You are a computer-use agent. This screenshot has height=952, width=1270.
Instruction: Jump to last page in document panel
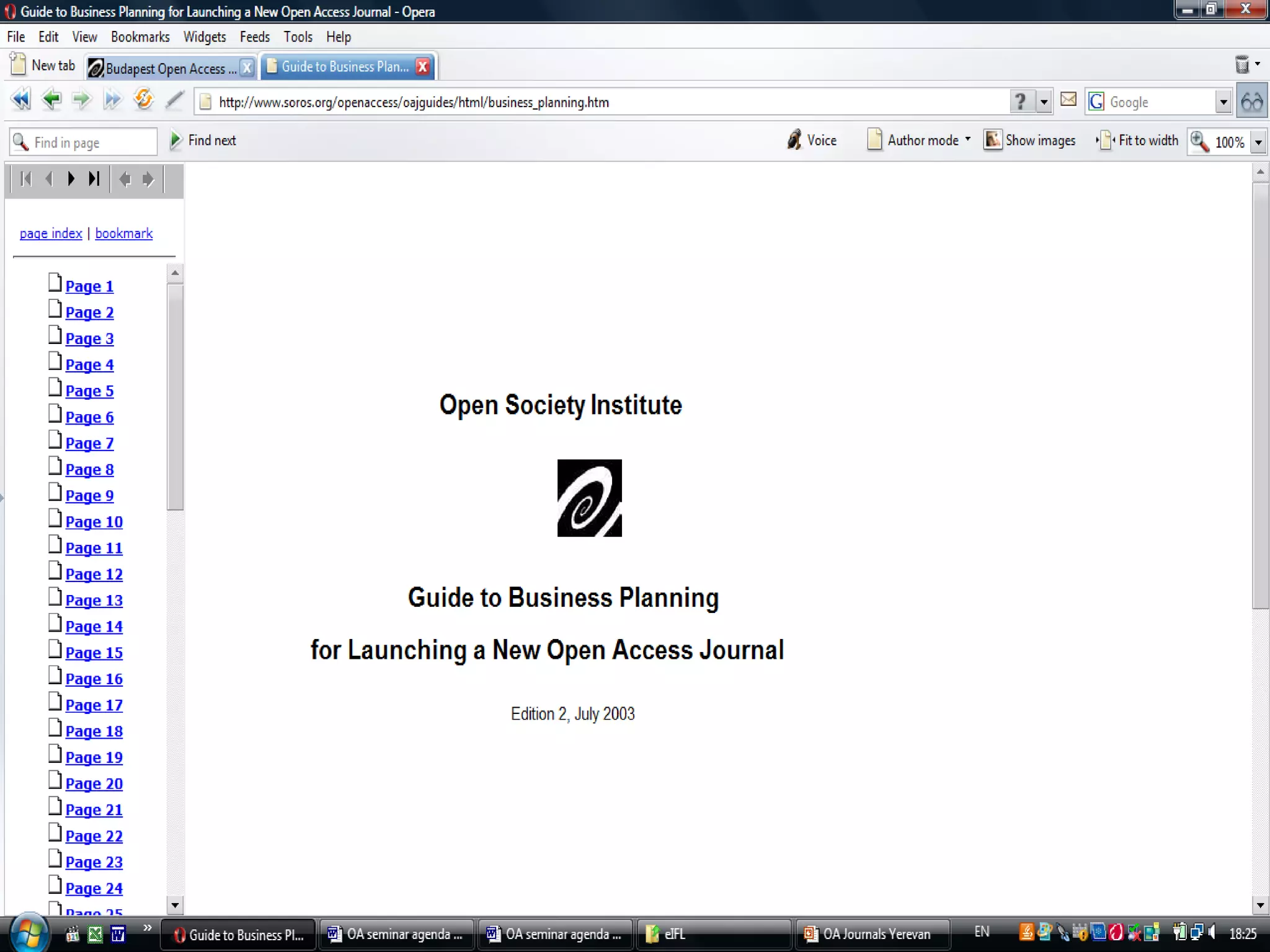tap(94, 179)
